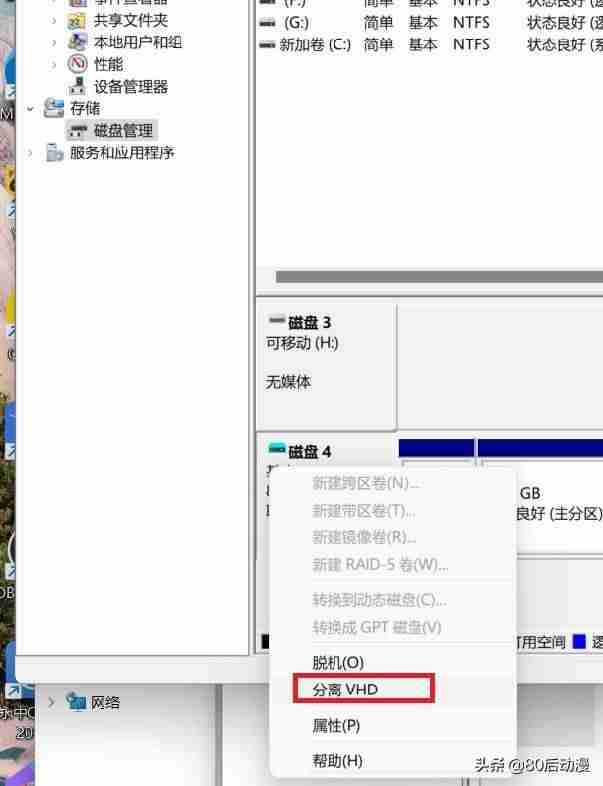Click disabled 新建带区卷(T) menu entry
This screenshot has width=603, height=786.
click(x=363, y=511)
